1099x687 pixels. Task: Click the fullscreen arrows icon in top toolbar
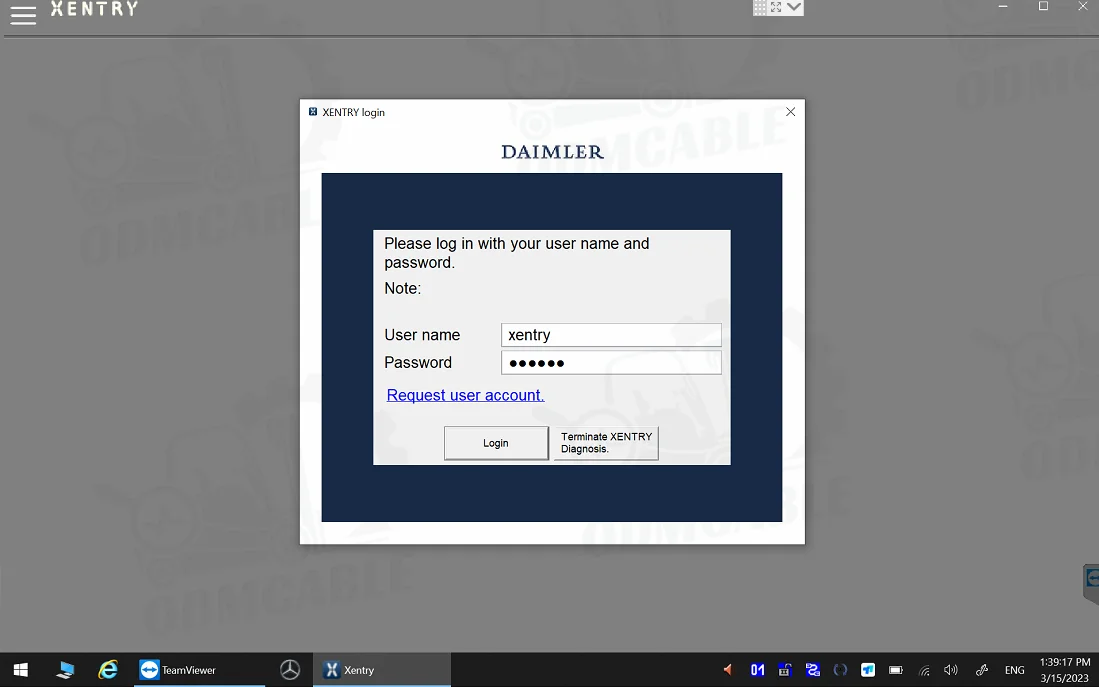776,7
